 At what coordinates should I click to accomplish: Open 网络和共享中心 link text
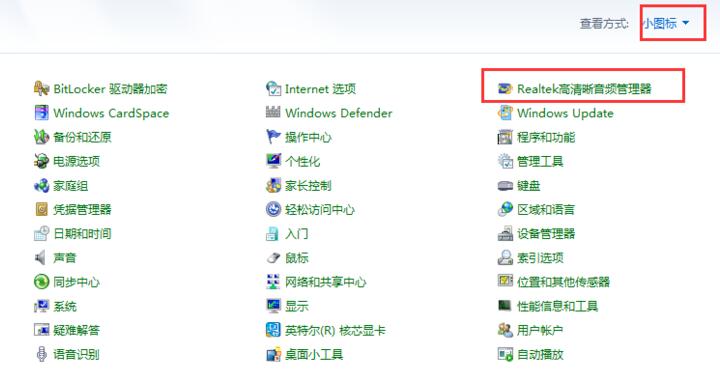(x=326, y=282)
